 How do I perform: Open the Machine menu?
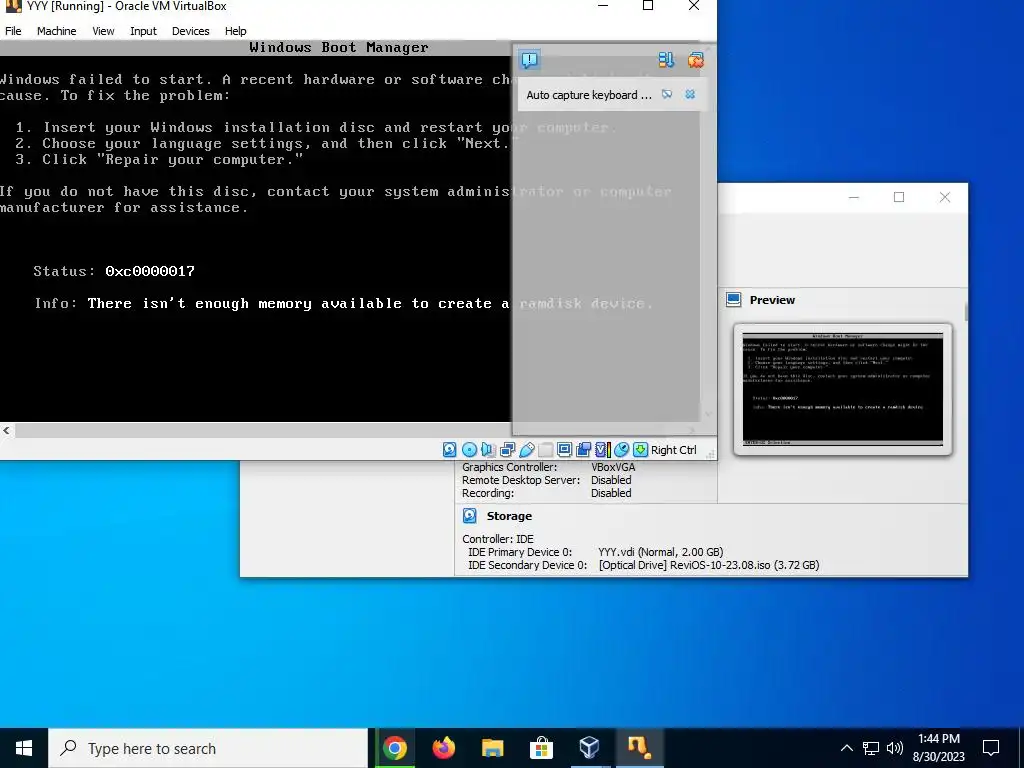56,31
